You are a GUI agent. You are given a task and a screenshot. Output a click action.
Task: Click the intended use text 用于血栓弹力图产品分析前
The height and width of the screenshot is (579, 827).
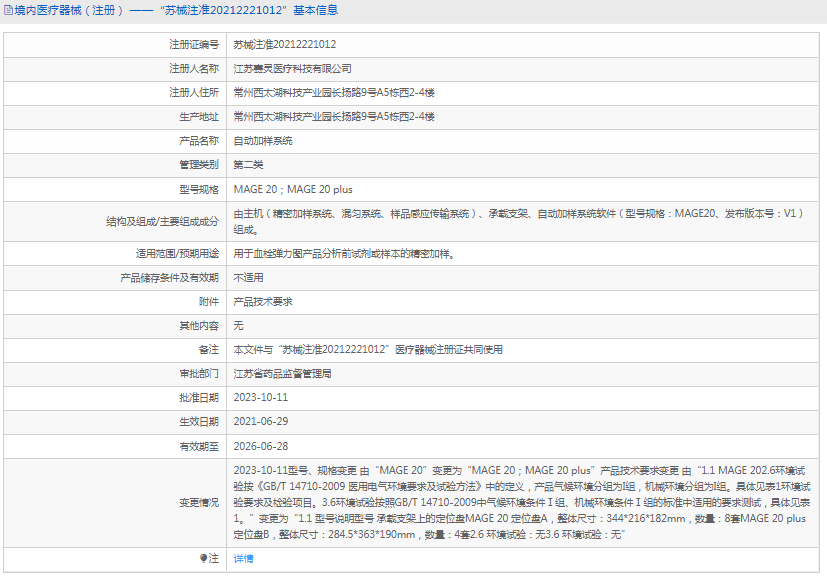pos(344,254)
